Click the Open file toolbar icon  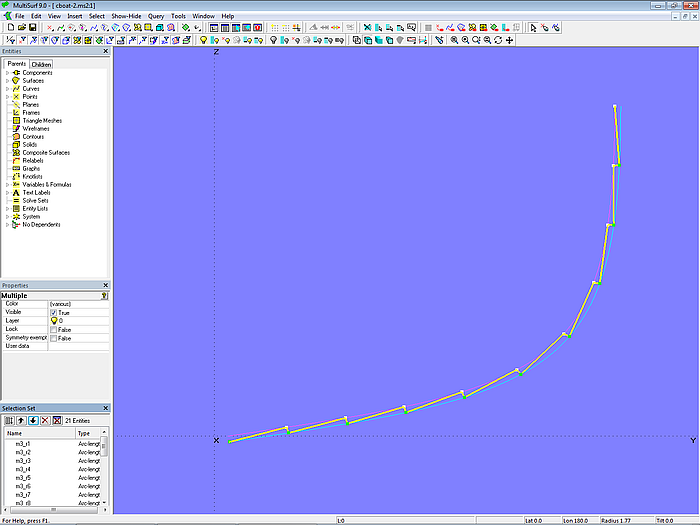click(19, 28)
